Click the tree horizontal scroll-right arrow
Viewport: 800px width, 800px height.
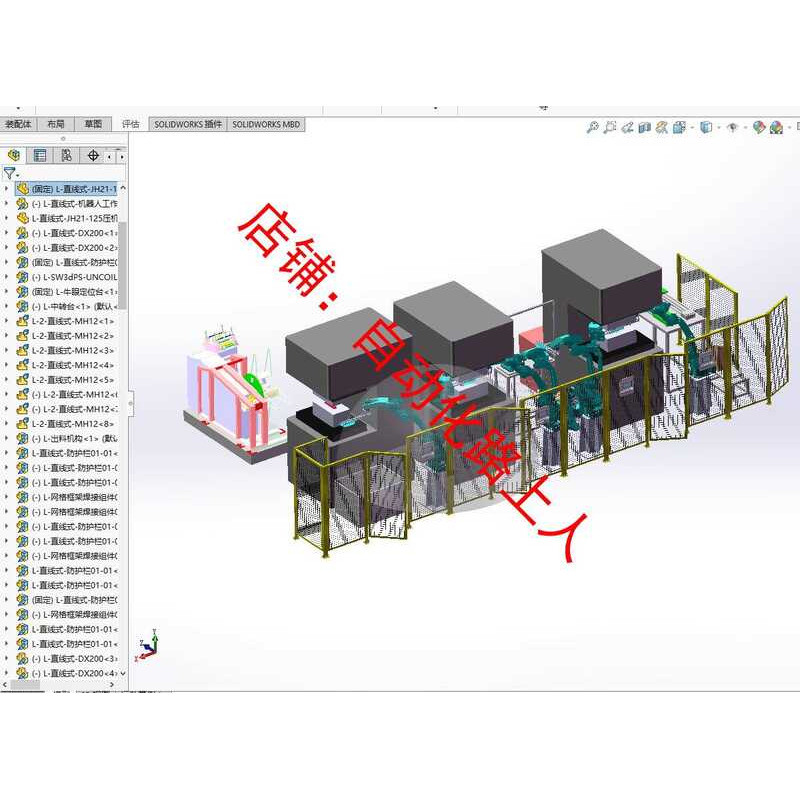(x=112, y=685)
